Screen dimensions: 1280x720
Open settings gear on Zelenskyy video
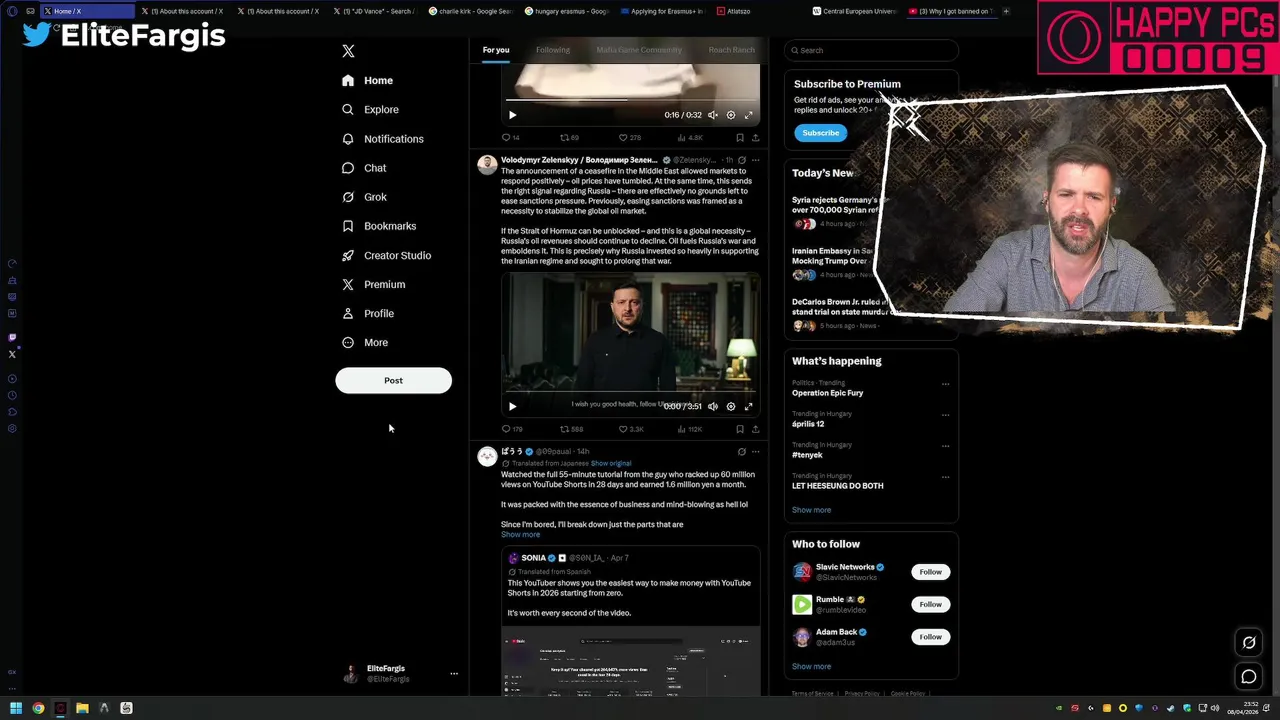point(730,406)
